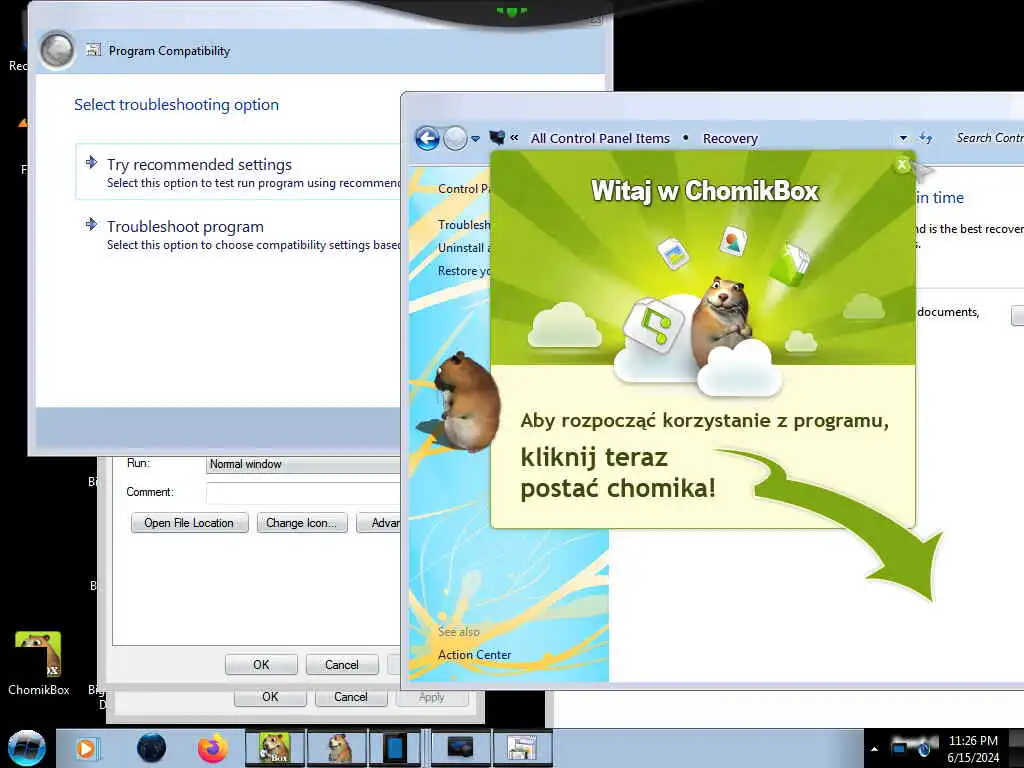Select the Recovery breadcrumb in the address bar
The width and height of the screenshot is (1024, 768).
[730, 138]
